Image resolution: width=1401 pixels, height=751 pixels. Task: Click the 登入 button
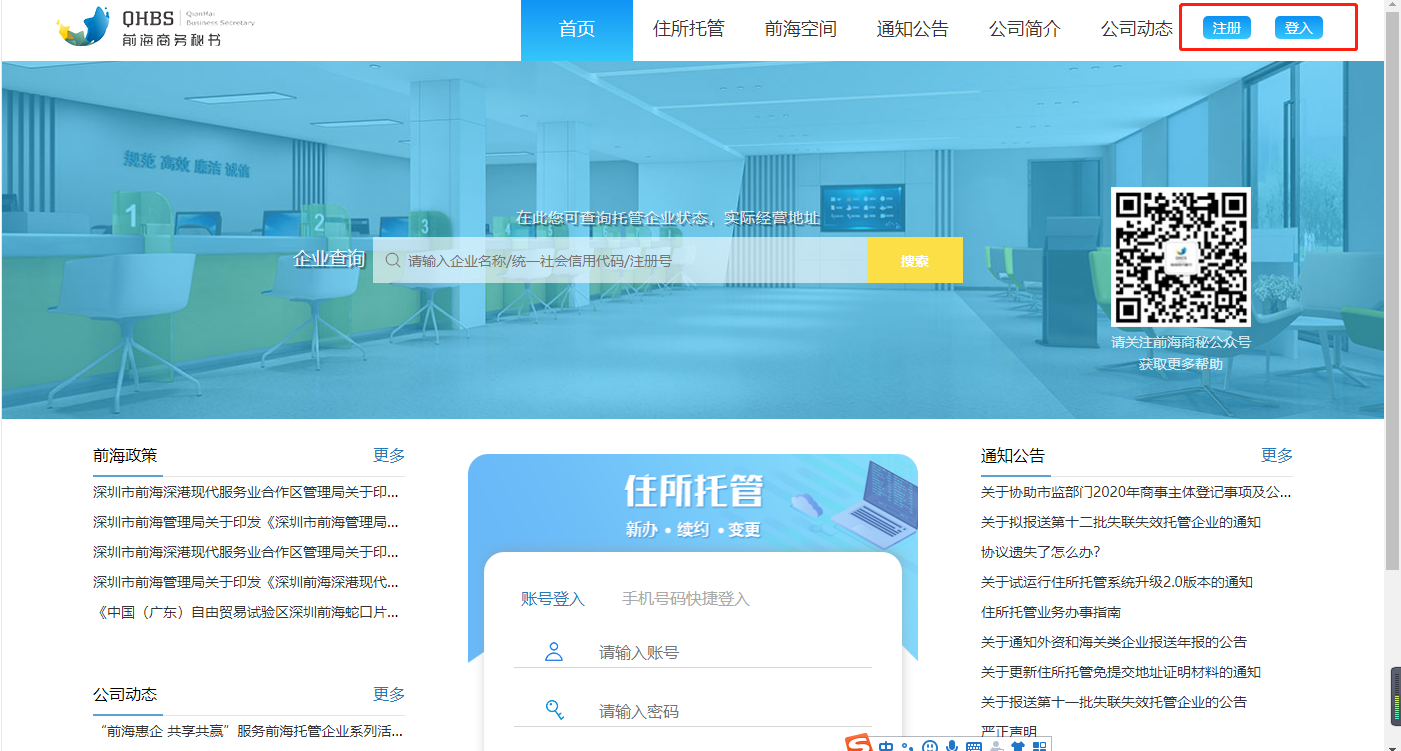(x=1299, y=27)
